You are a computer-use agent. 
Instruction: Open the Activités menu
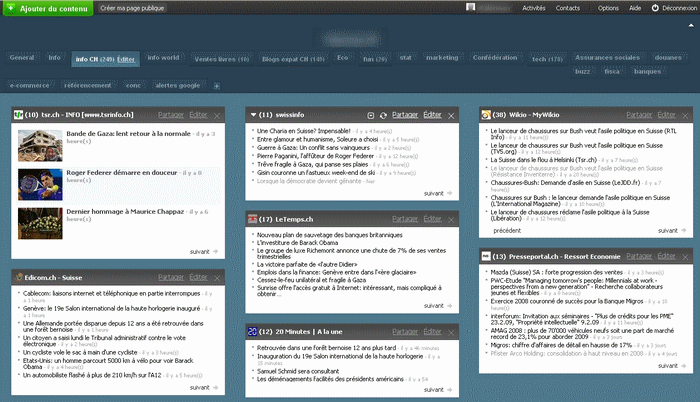534,8
